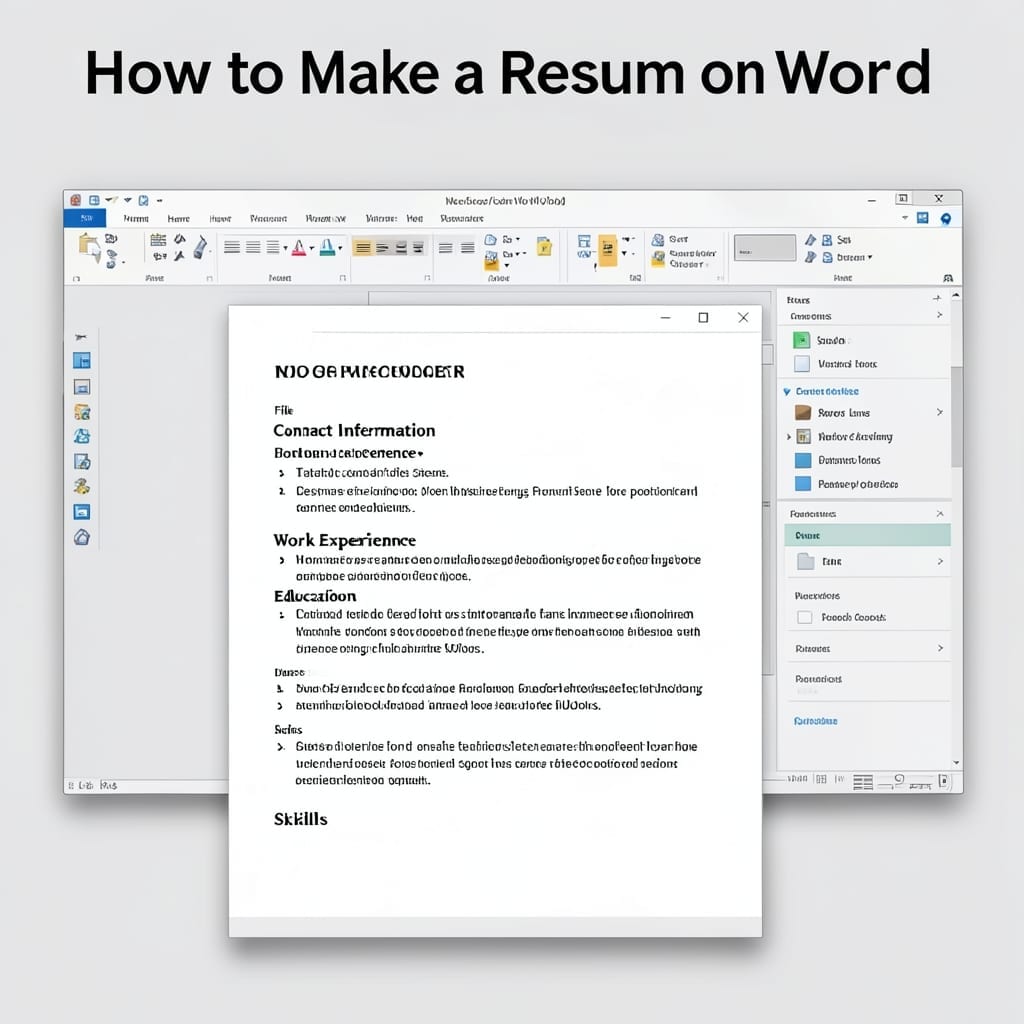Click the plus icon atop the right panel
This screenshot has width=1024, height=1024.
tap(936, 298)
